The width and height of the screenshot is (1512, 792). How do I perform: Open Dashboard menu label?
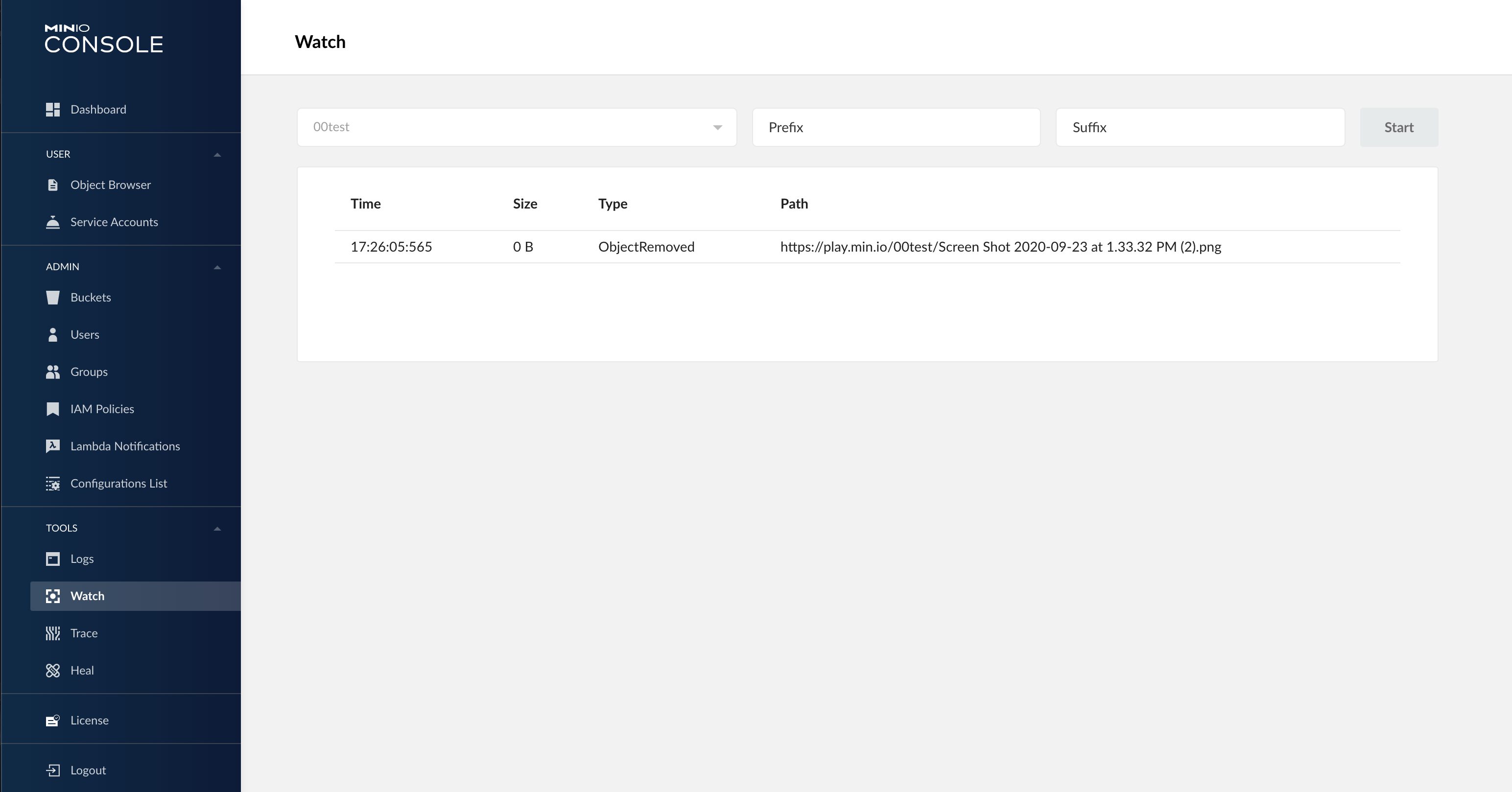[98, 110]
